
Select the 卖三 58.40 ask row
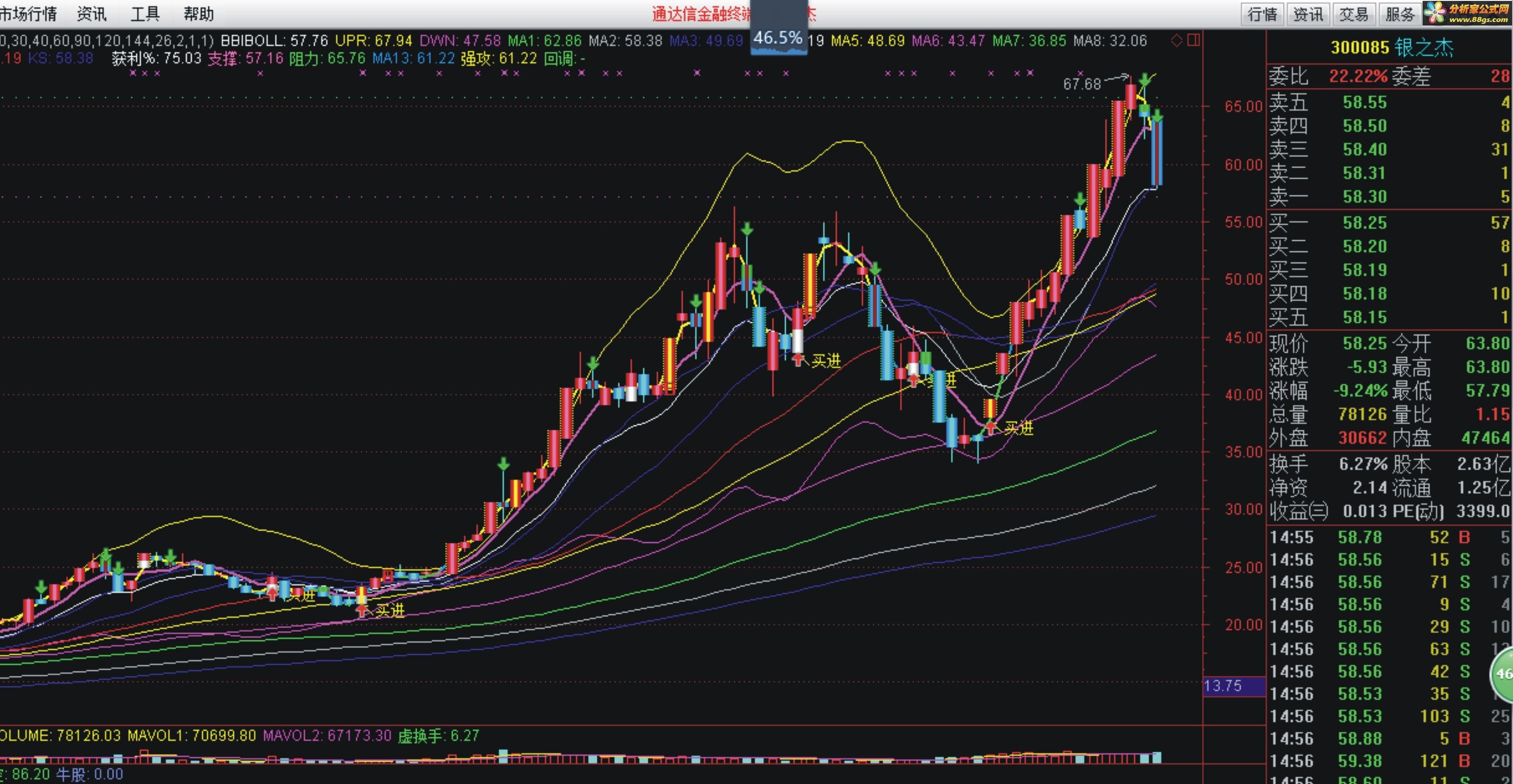1389,149
